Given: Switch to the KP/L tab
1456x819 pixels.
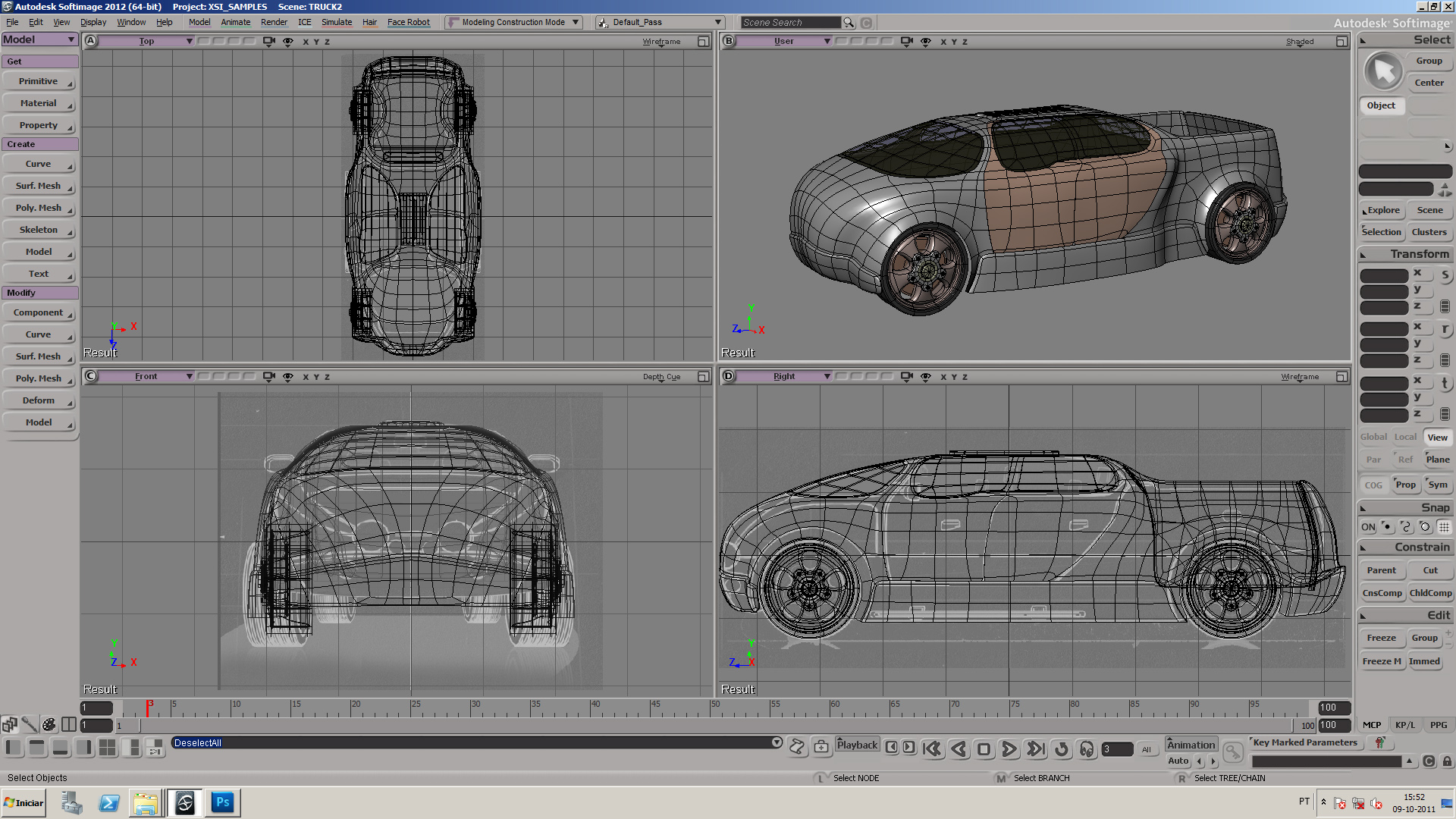Looking at the screenshot, I should (x=1404, y=725).
